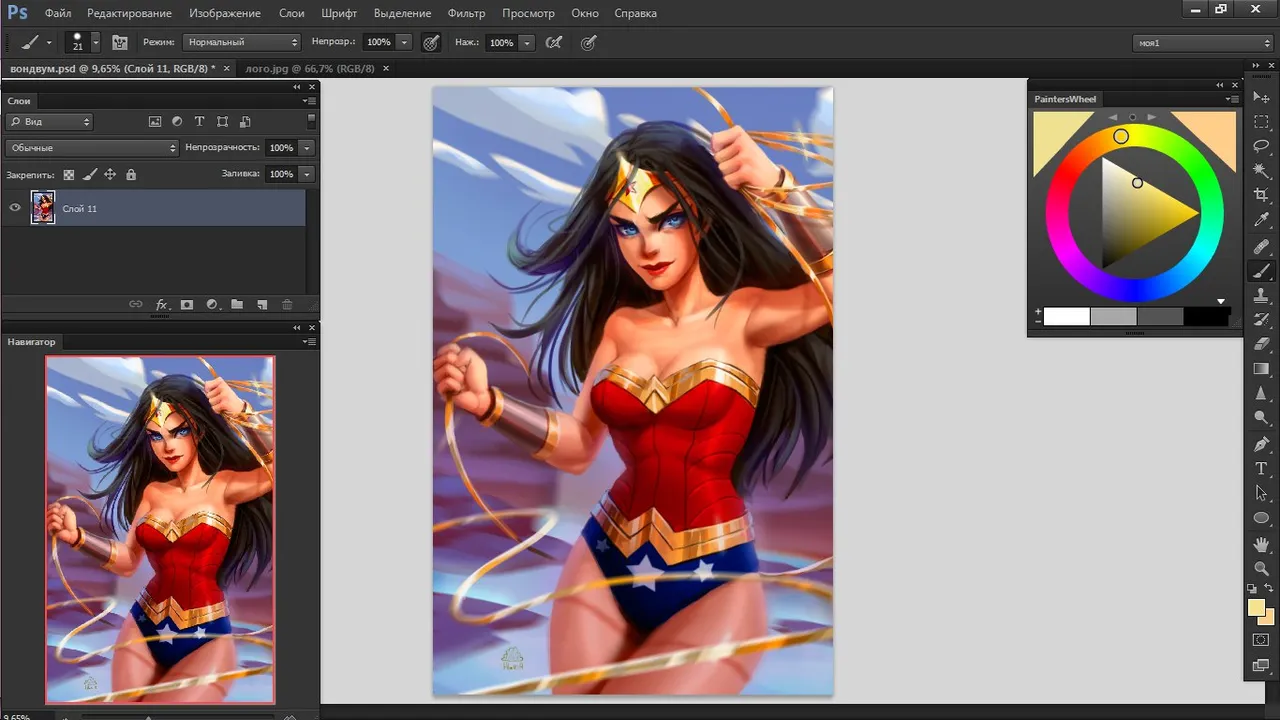Change screen mode icon
This screenshot has height=720, width=1280.
click(1261, 665)
